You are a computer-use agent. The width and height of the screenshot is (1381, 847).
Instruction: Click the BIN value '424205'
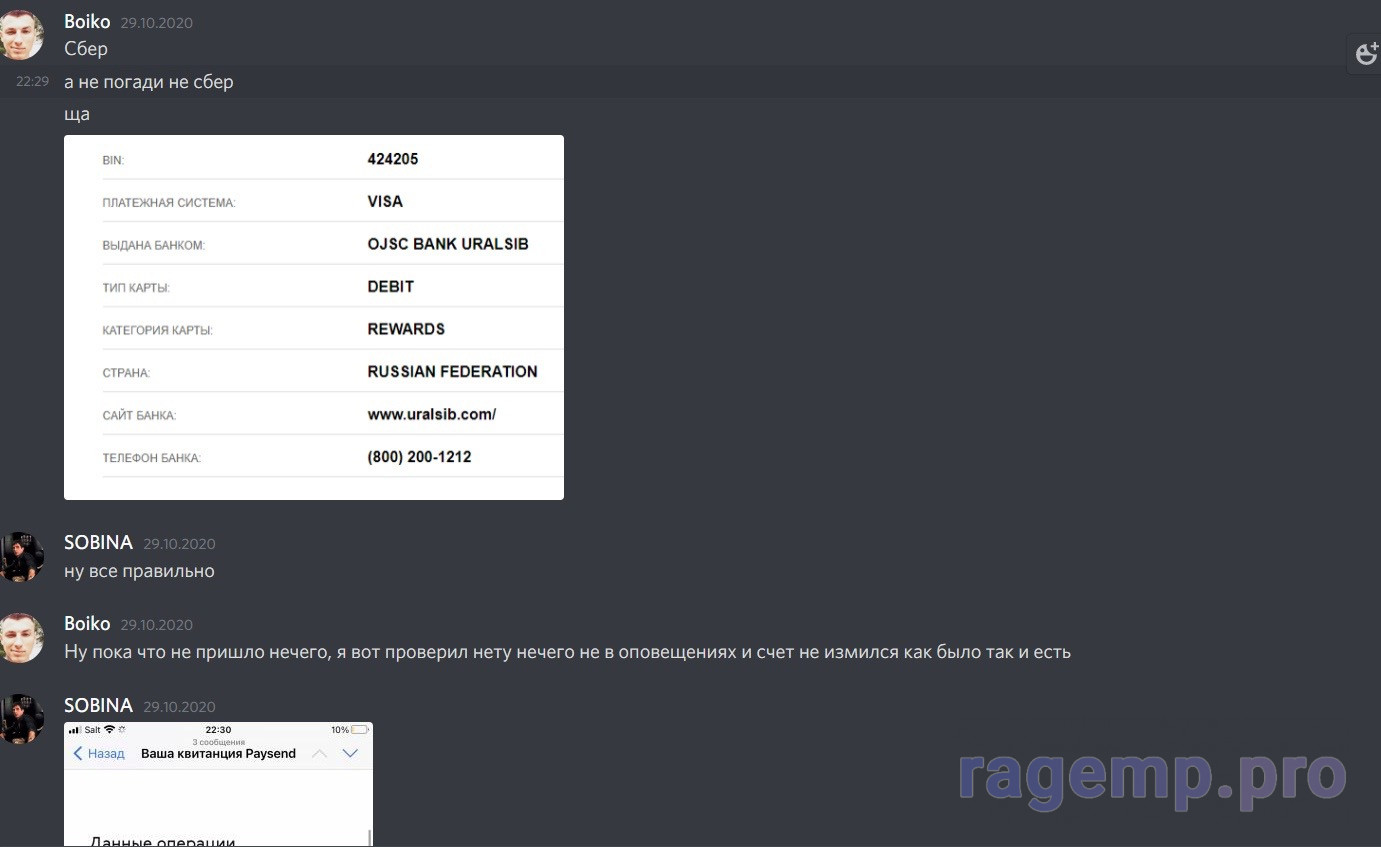[x=393, y=159]
